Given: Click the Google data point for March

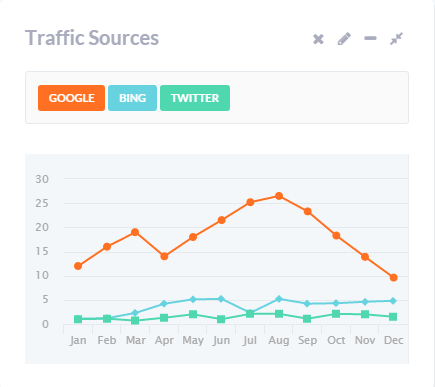Looking at the screenshot, I should tap(135, 232).
